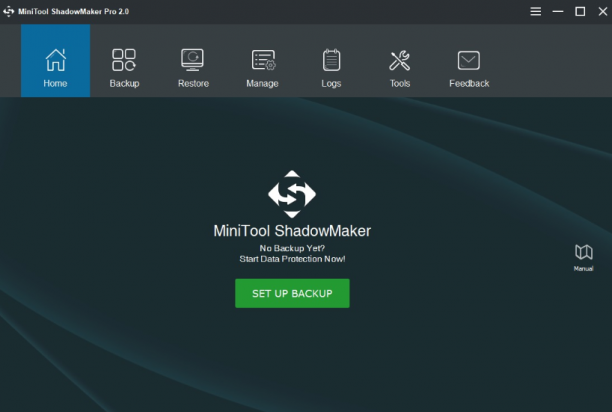The height and width of the screenshot is (412, 612).
Task: Click the ShadowMaker logo in title bar
Action: 9,11
